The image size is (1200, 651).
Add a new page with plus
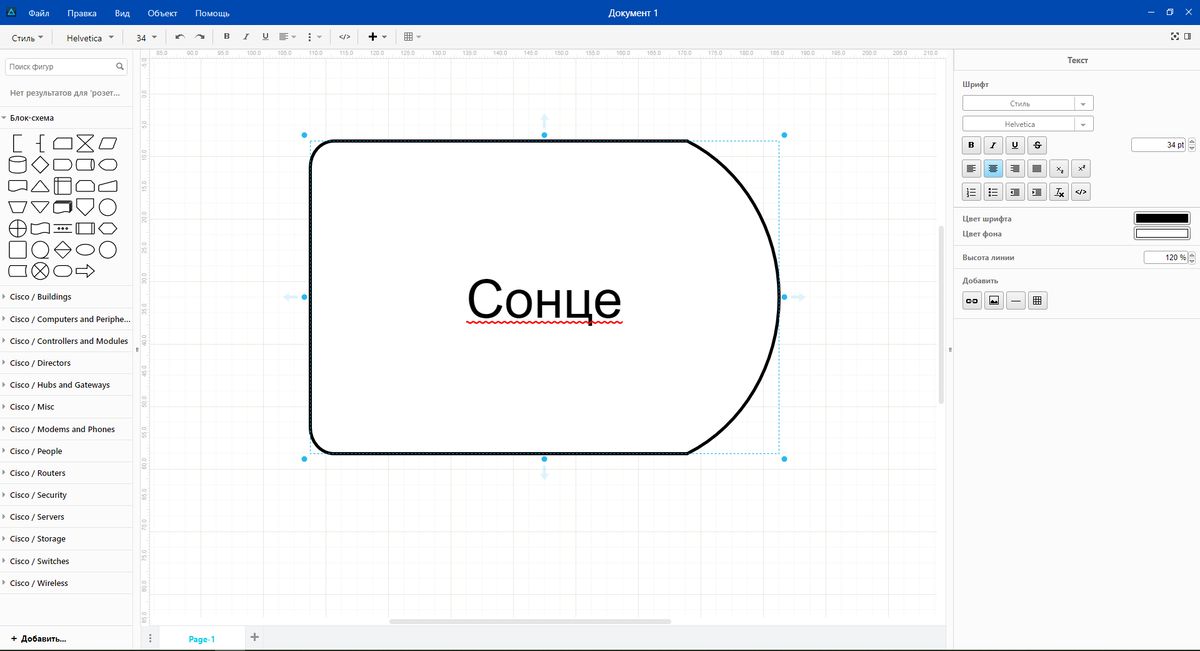coord(254,637)
